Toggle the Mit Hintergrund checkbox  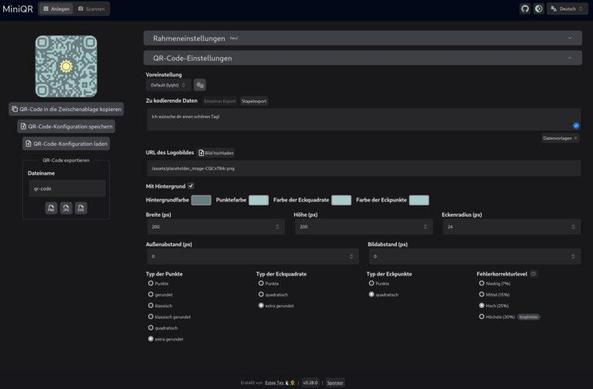(191, 186)
